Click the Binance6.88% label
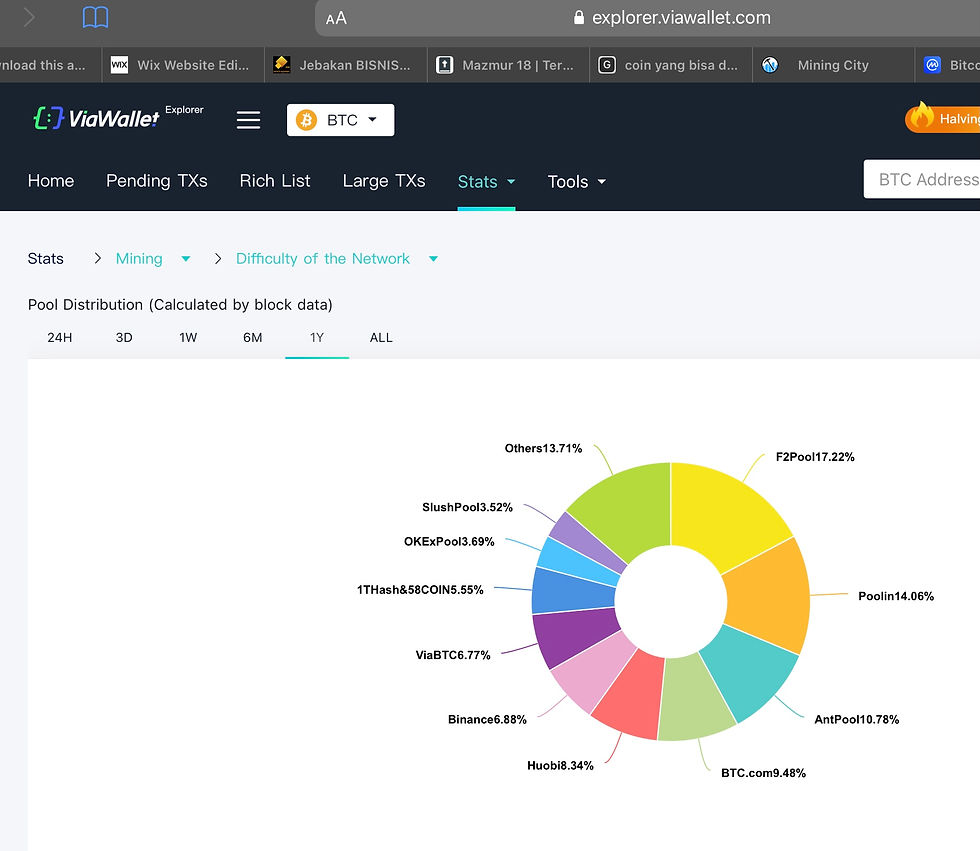This screenshot has height=851, width=980. [487, 719]
